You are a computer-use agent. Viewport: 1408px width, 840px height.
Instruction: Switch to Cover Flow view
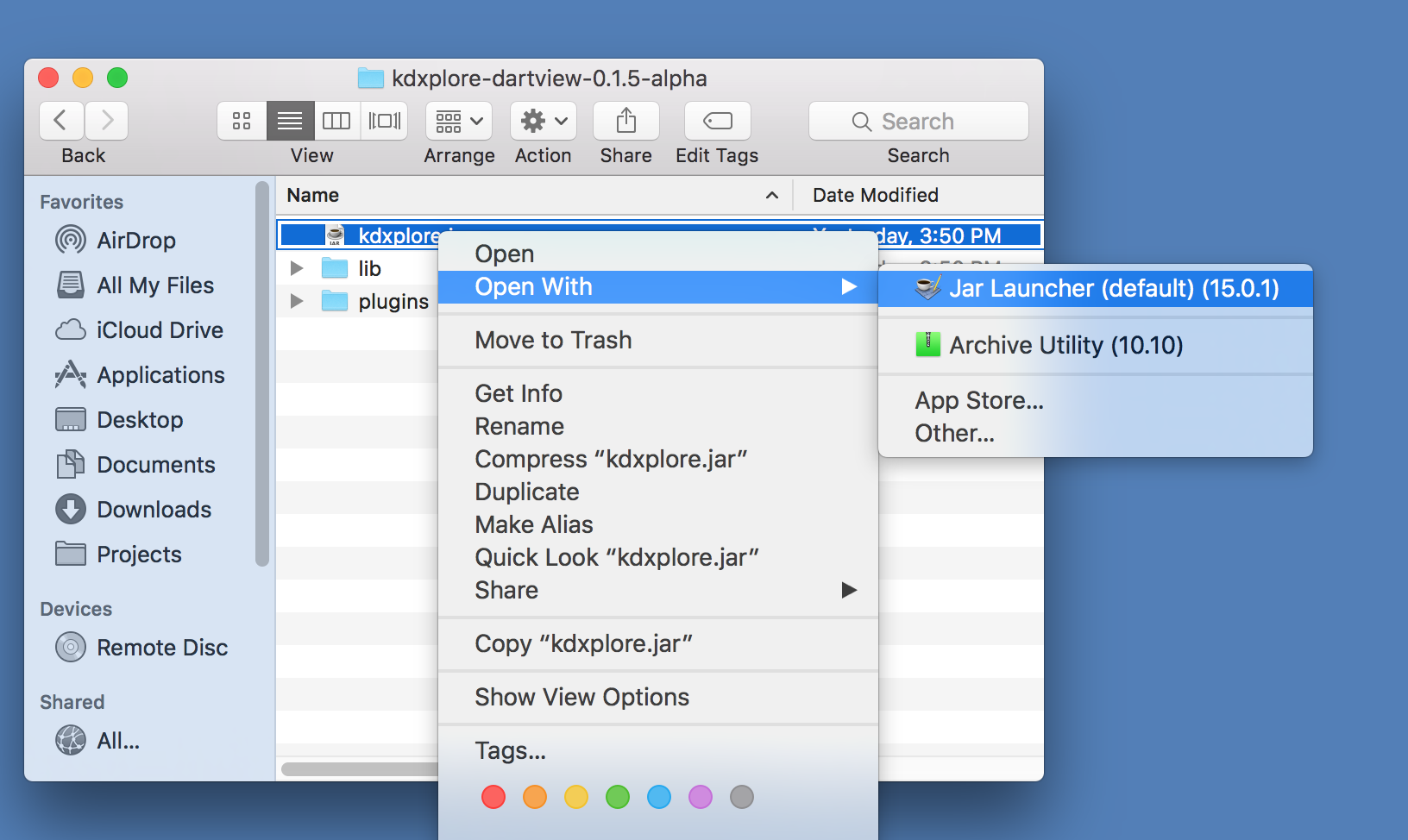[x=385, y=121]
